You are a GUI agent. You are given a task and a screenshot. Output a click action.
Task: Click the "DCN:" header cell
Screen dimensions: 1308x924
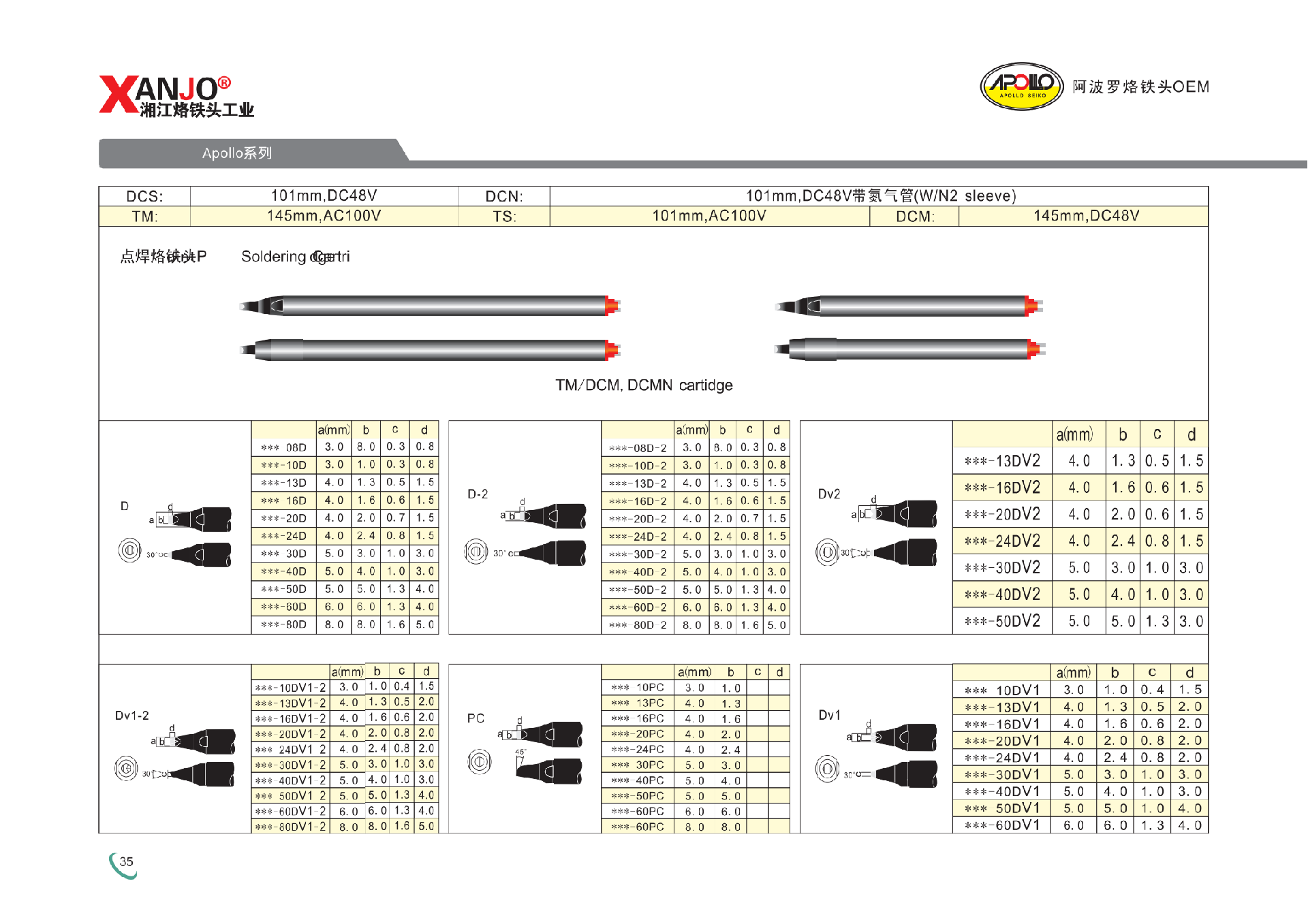504,196
